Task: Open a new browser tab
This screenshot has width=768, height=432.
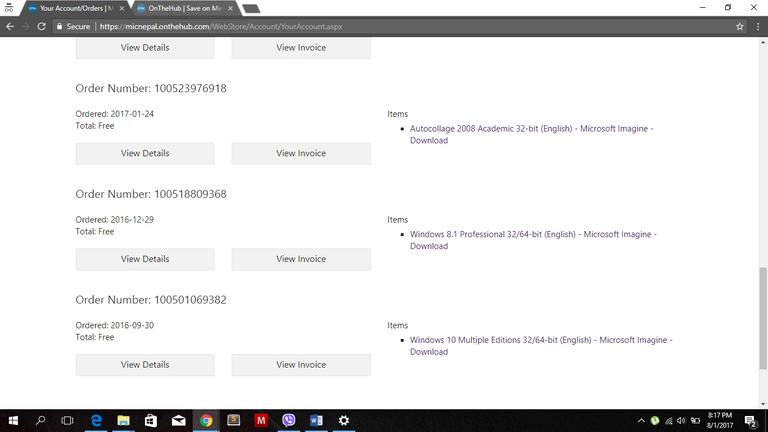Action: click(x=251, y=9)
